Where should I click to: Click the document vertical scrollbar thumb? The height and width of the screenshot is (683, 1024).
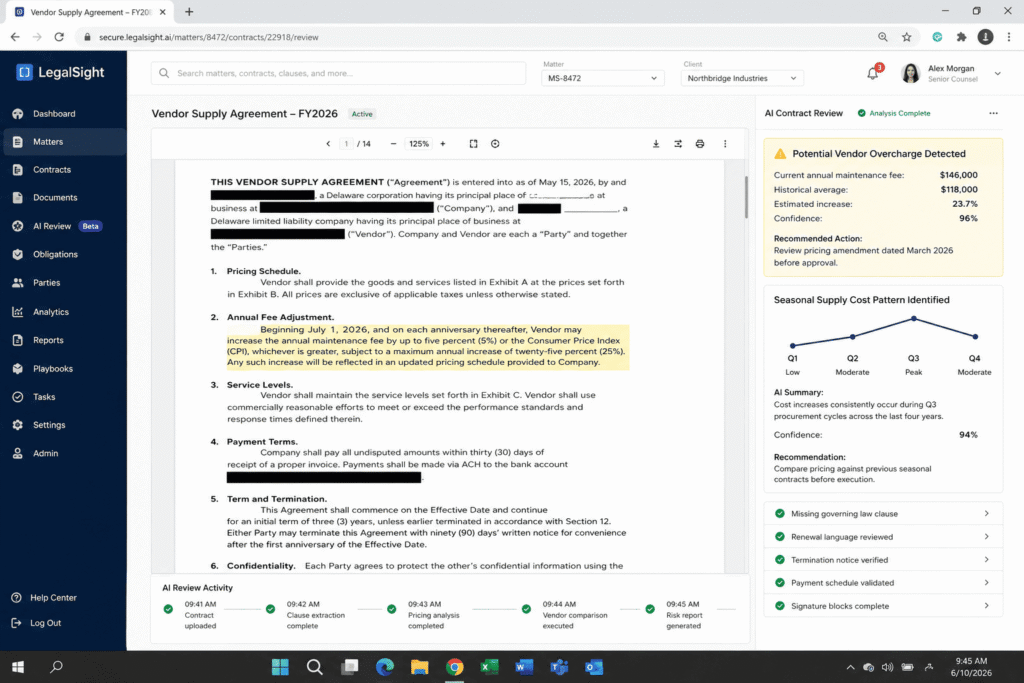click(x=746, y=197)
